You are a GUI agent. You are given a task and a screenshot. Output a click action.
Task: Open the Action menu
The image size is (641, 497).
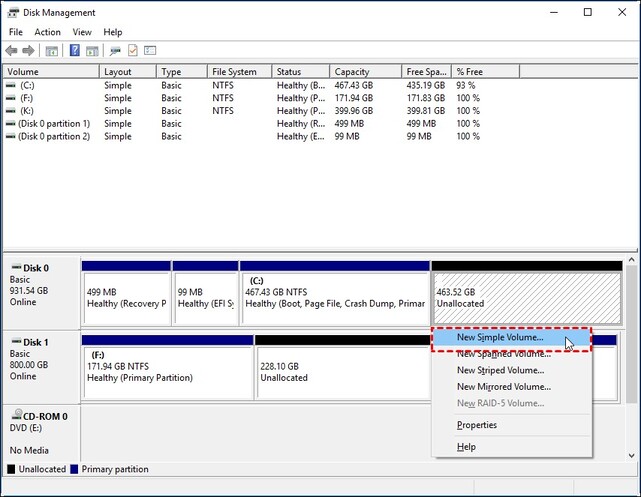click(47, 32)
